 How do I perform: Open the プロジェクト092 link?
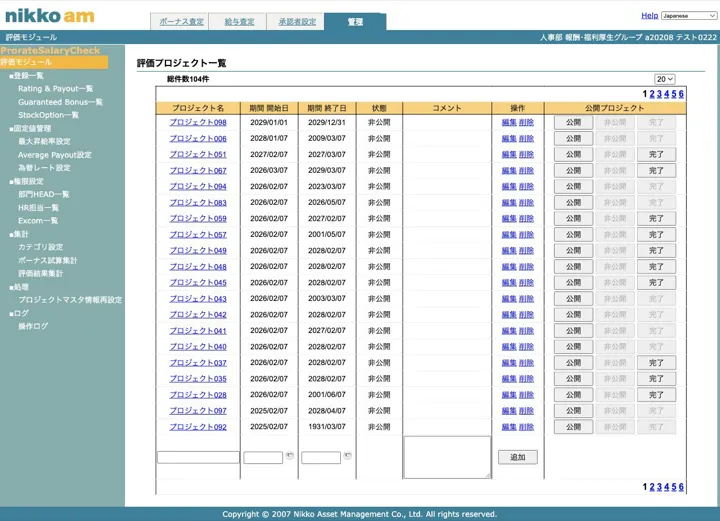click(198, 426)
